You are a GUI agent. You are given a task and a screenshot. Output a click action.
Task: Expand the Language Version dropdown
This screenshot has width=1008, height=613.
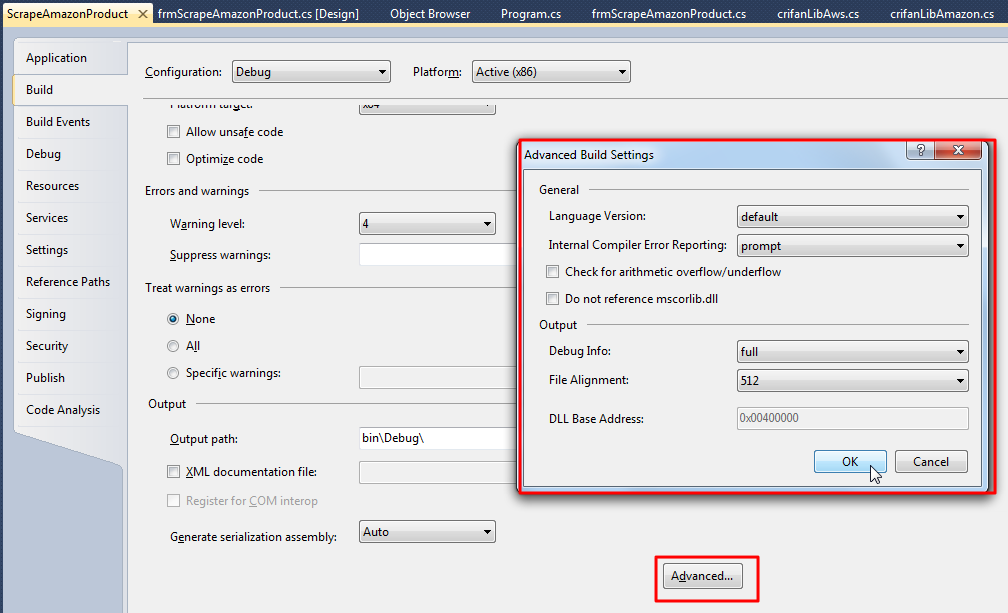[x=852, y=217]
